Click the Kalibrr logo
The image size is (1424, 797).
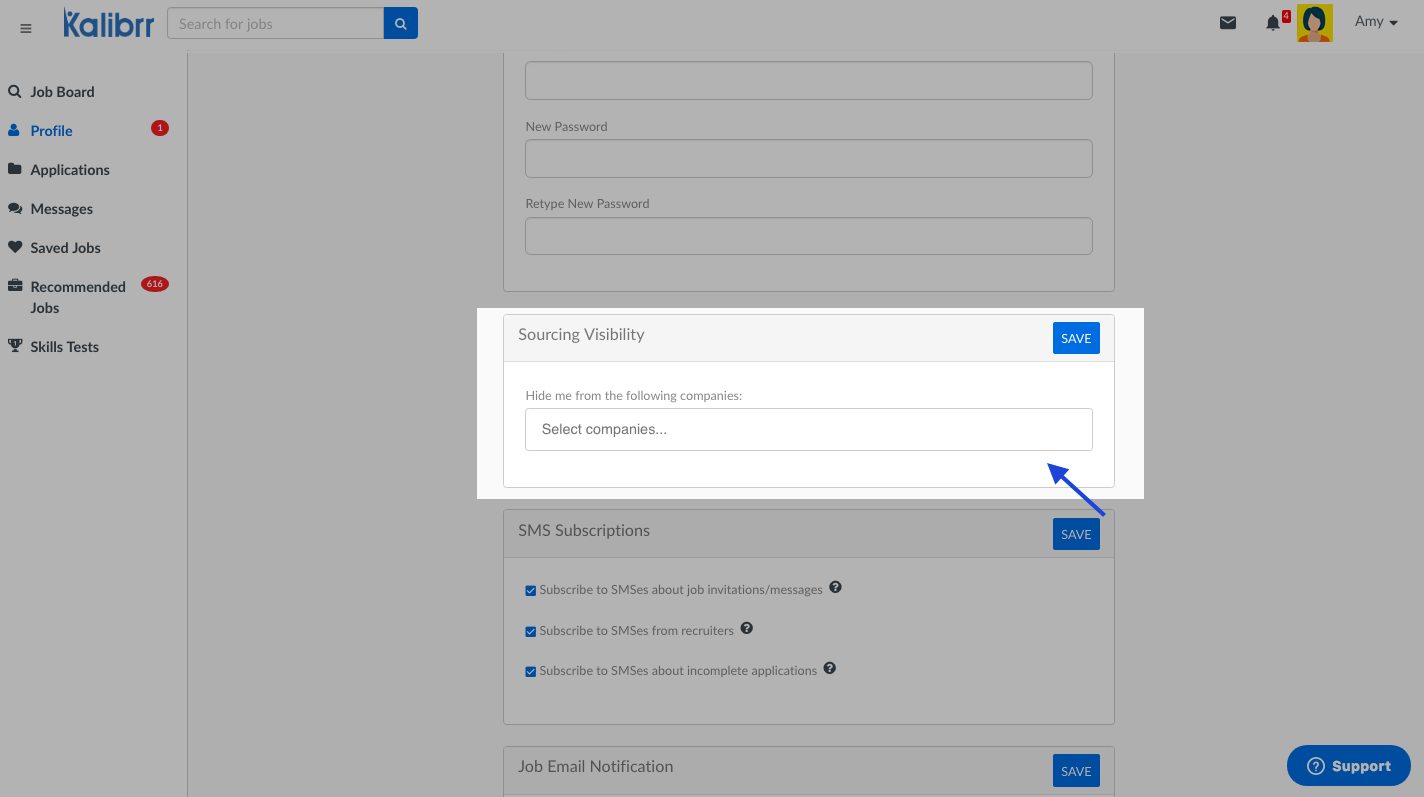(108, 23)
